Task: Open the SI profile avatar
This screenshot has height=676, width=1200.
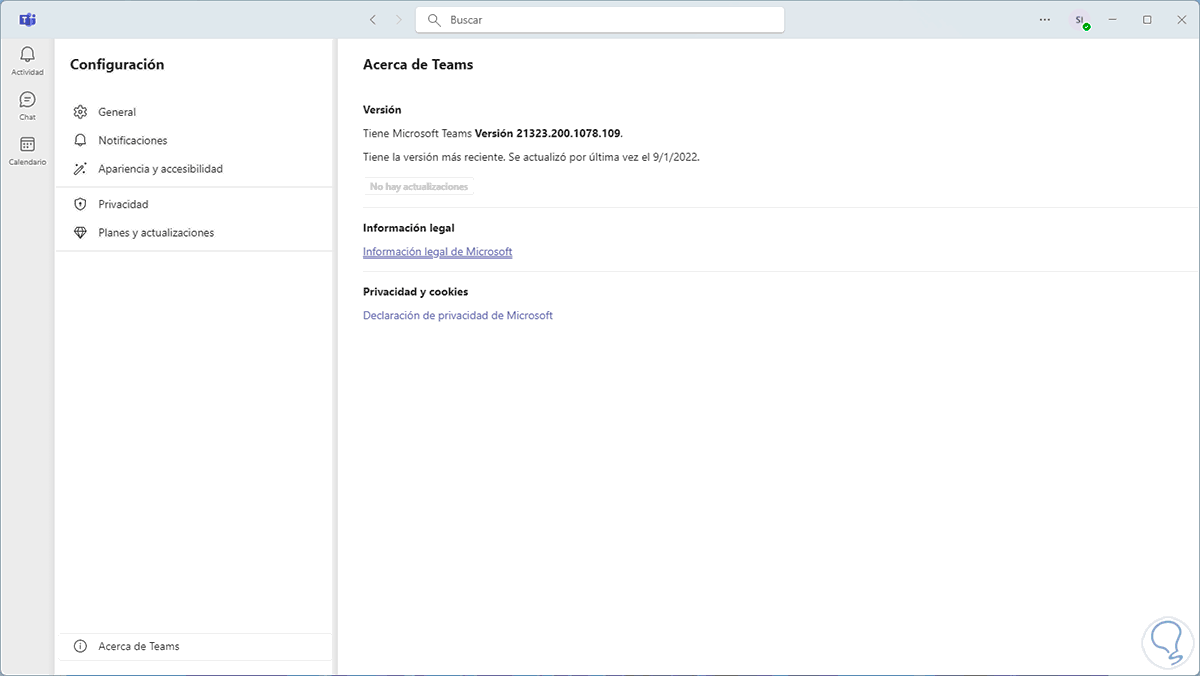Action: [1079, 20]
